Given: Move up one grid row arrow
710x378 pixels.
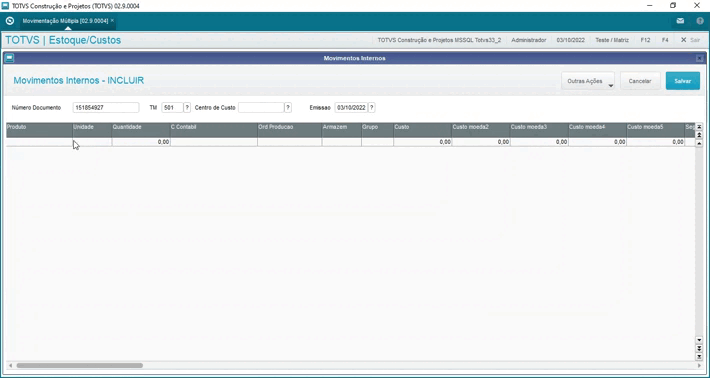Looking at the screenshot, I should [699, 143].
